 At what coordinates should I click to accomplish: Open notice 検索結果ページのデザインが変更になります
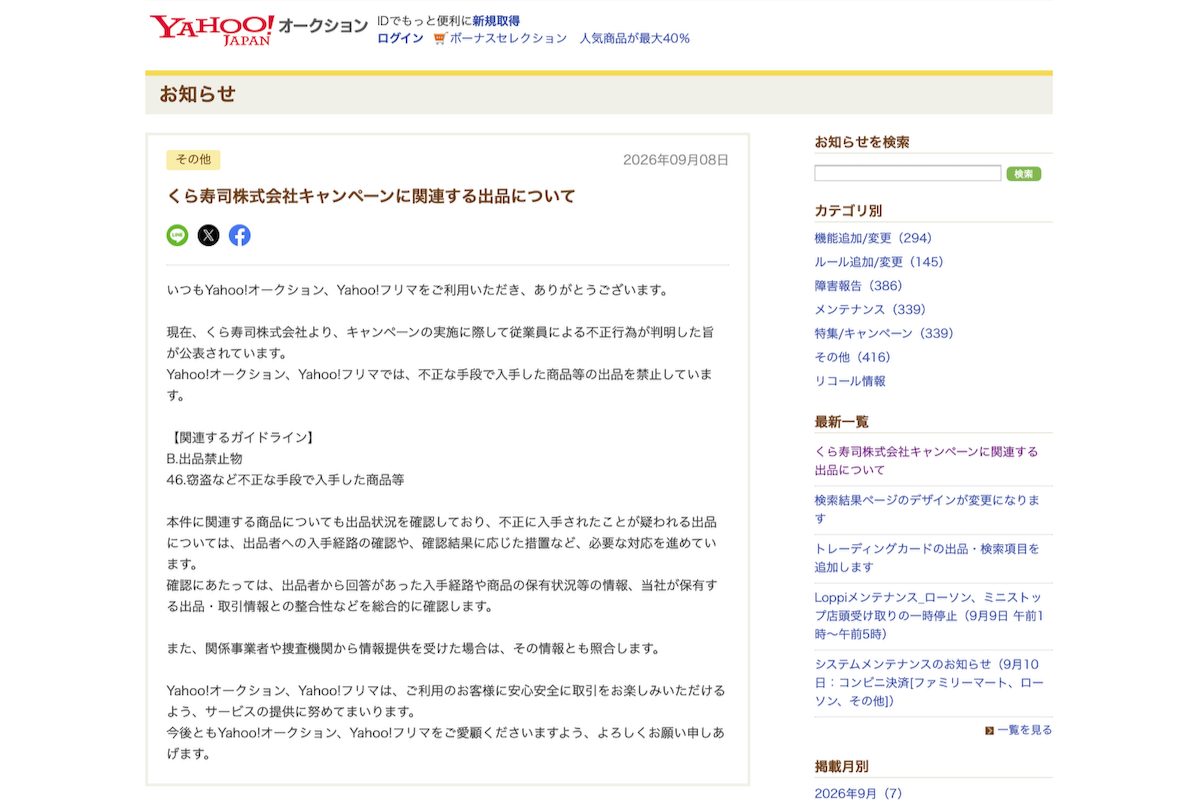[x=927, y=509]
